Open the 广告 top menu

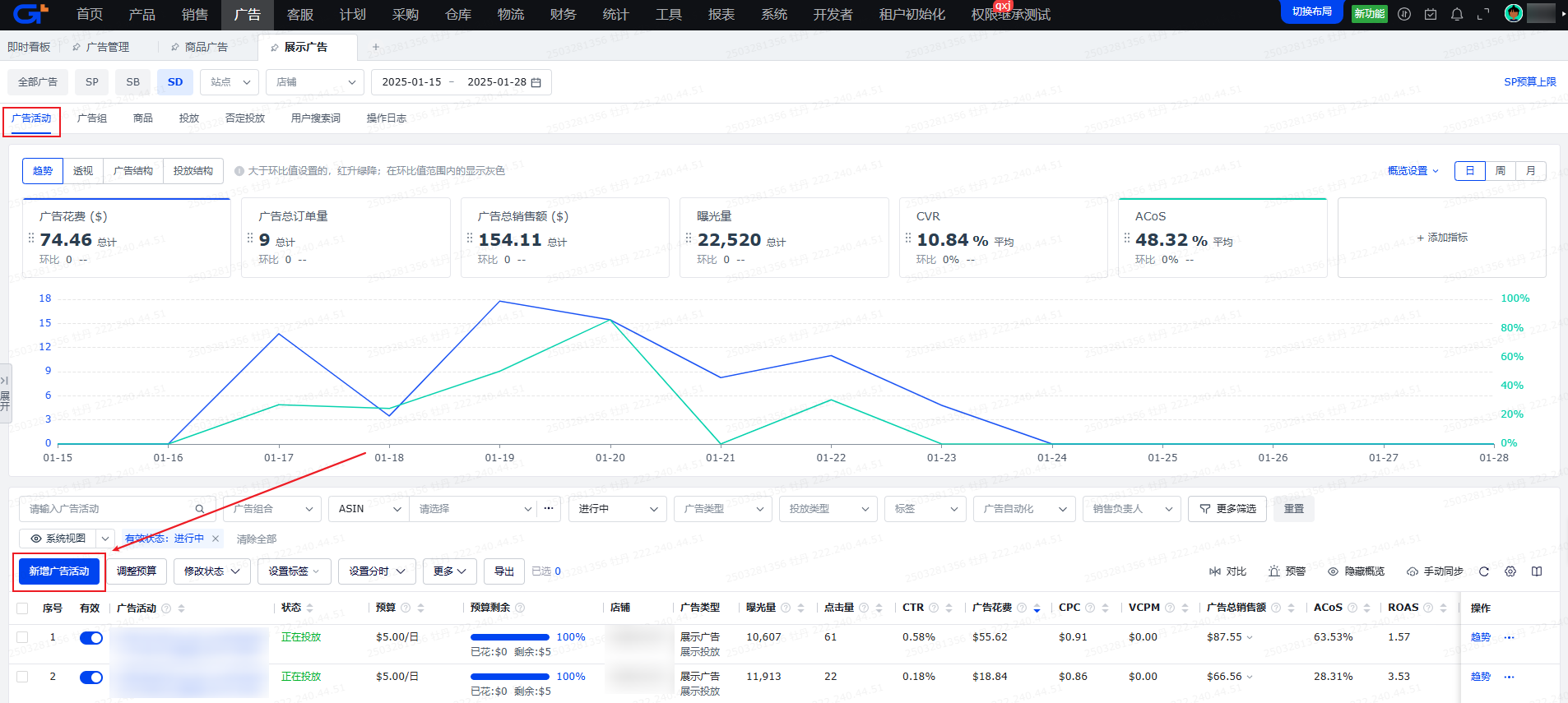pyautogui.click(x=247, y=15)
